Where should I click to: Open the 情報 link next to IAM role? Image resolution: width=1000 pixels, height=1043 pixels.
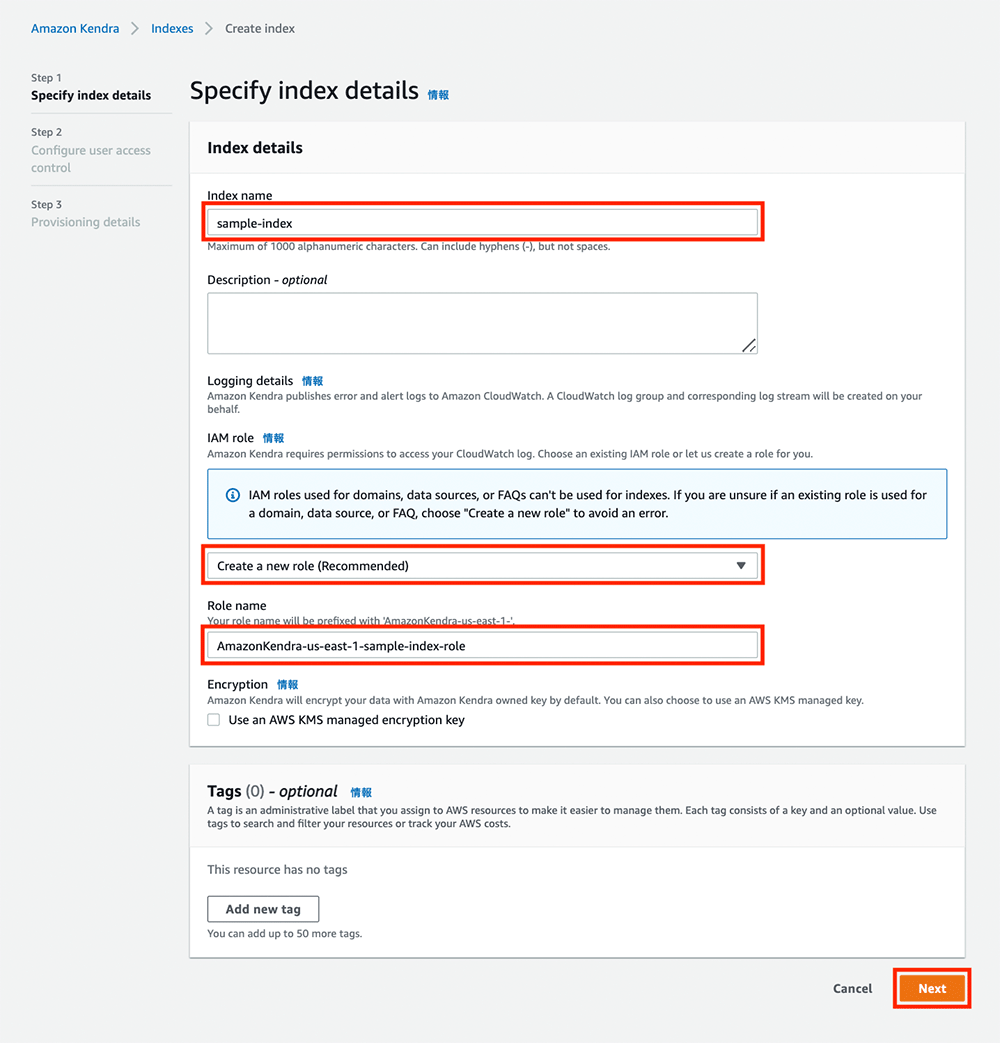275,438
